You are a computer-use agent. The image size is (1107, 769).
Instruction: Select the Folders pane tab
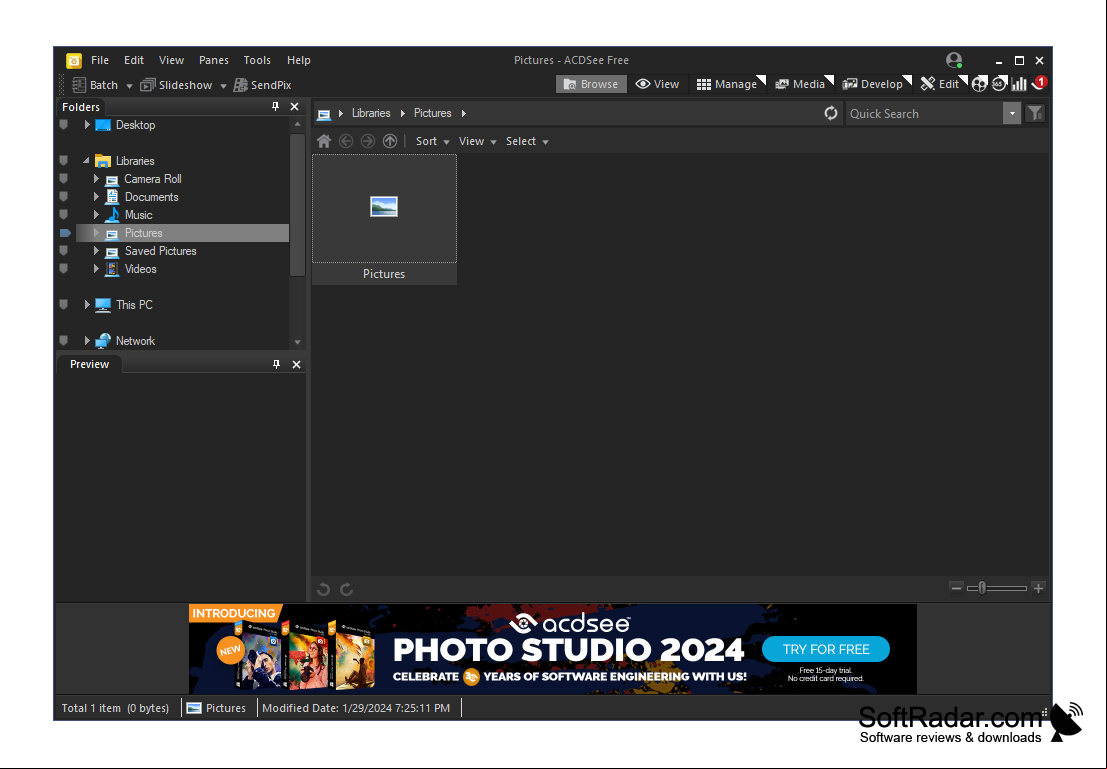[x=80, y=107]
